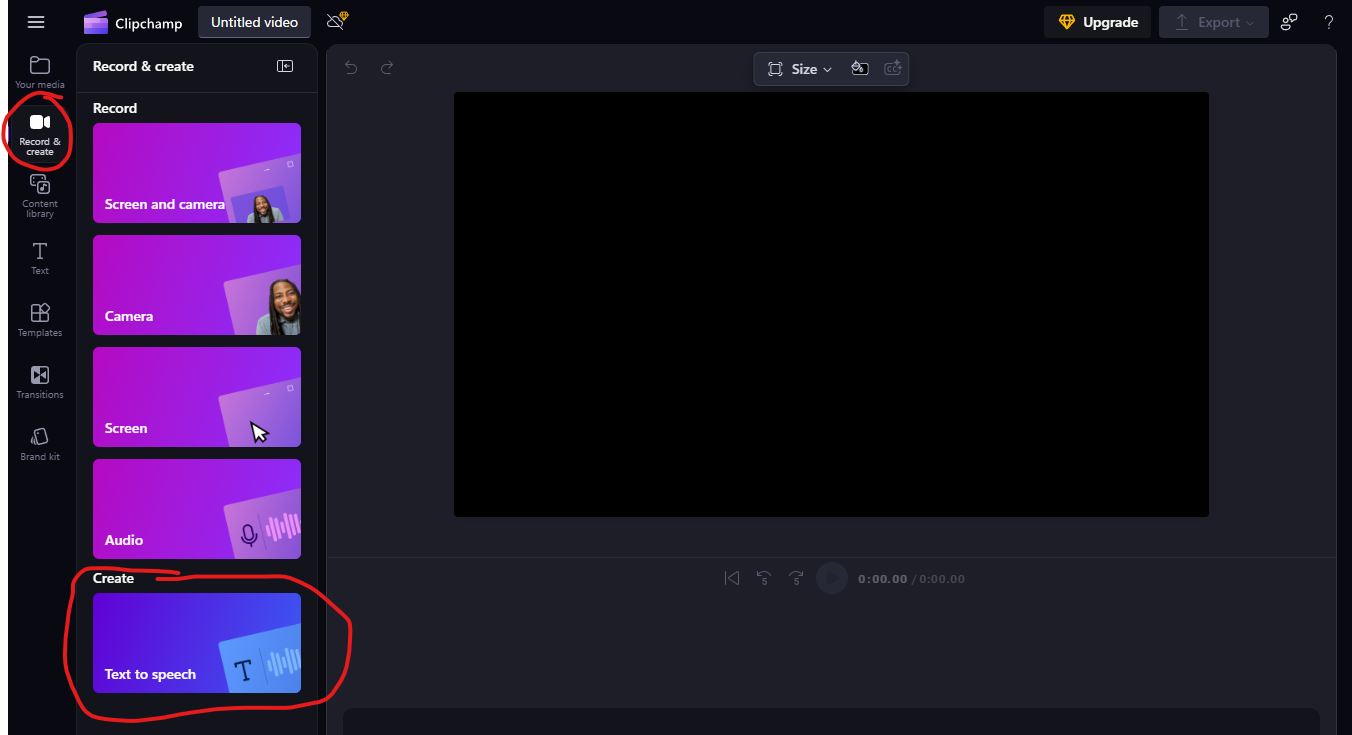Start a Screen and camera recording
Image resolution: width=1352 pixels, height=735 pixels.
(197, 173)
